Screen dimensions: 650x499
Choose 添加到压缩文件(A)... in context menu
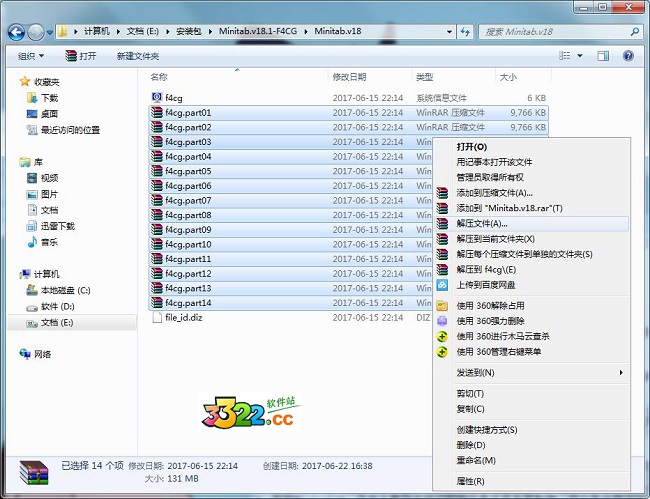tap(494, 193)
